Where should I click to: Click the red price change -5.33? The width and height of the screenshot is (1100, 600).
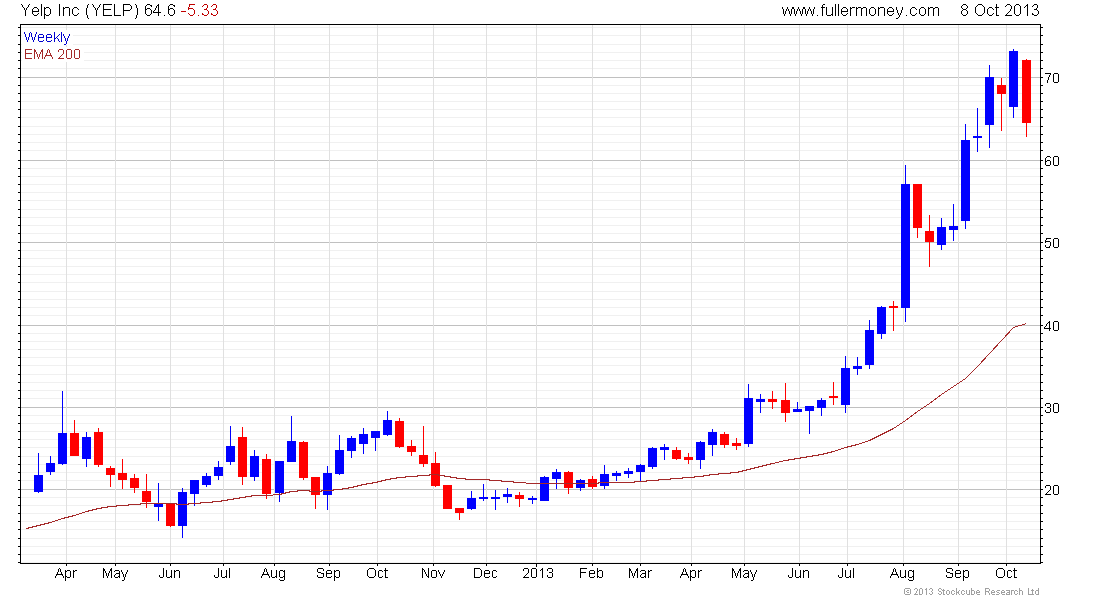point(199,11)
